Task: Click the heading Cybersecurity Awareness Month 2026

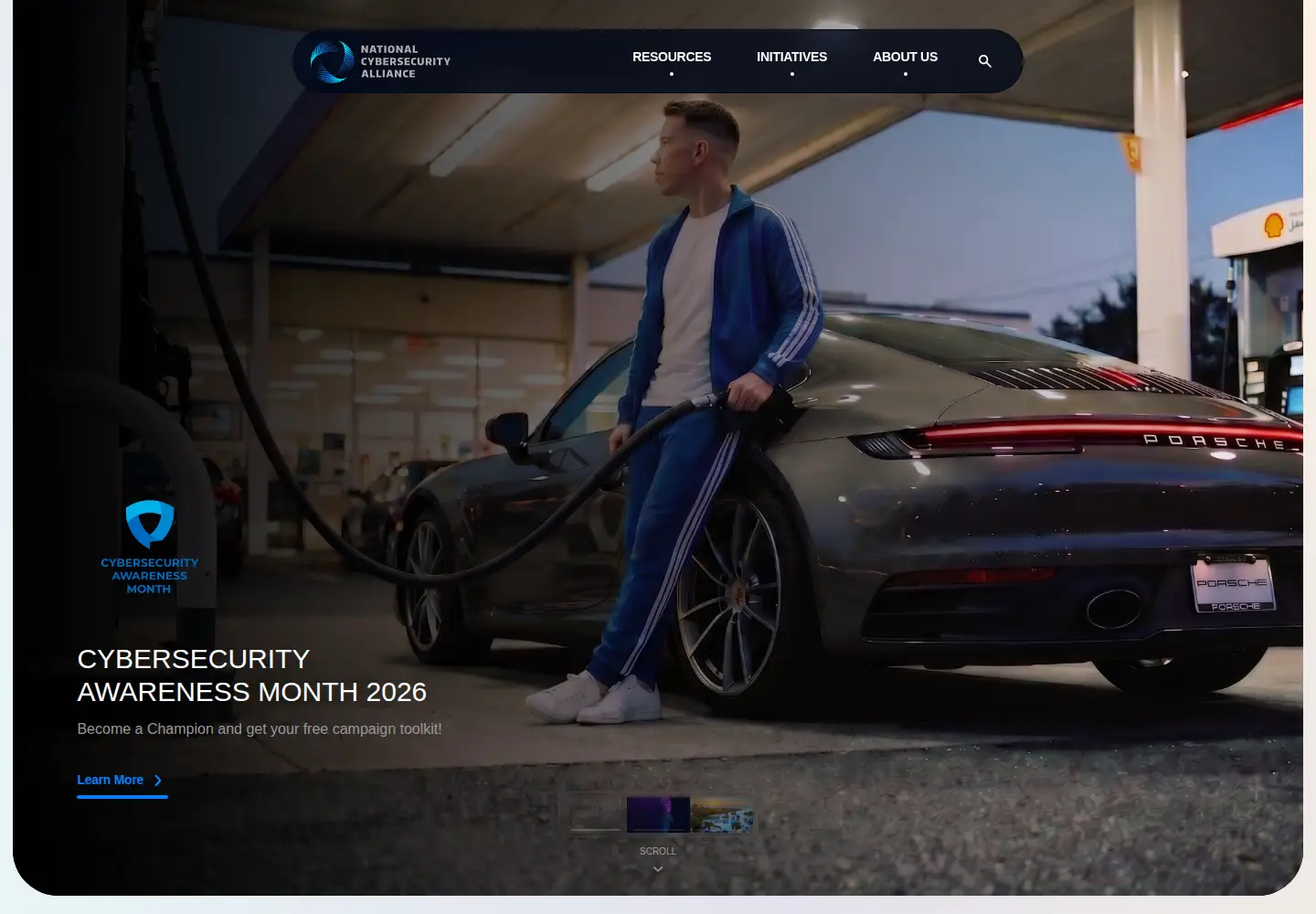Action: click(252, 675)
